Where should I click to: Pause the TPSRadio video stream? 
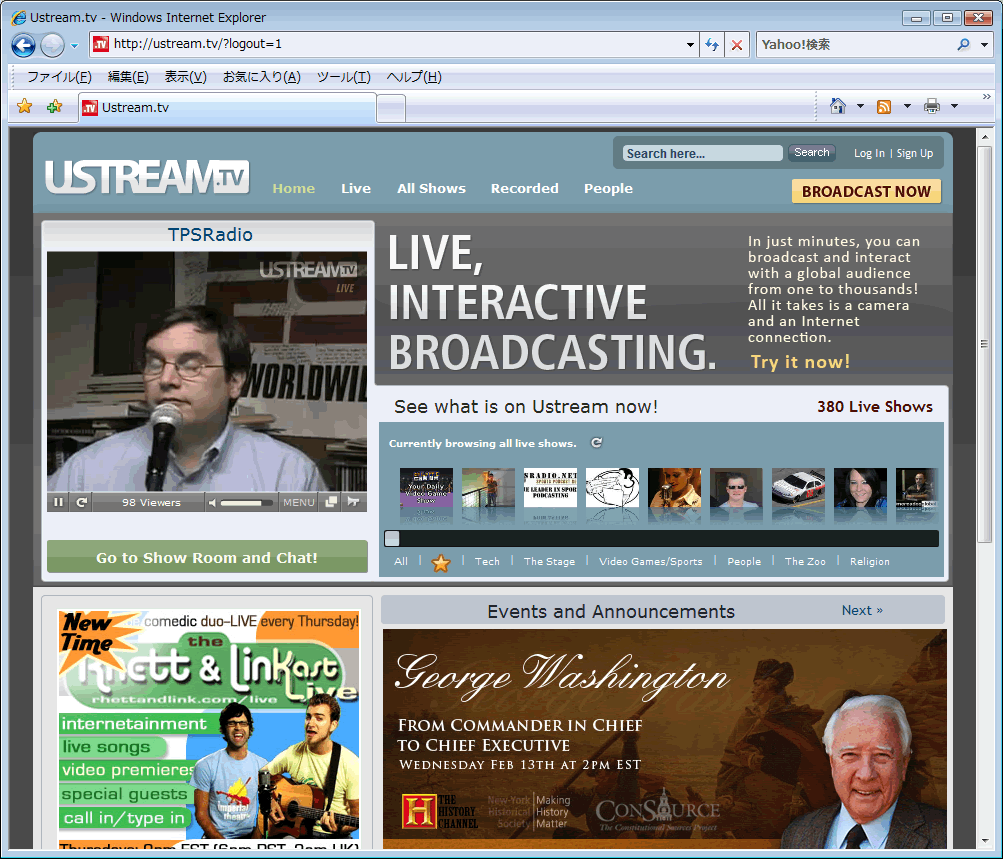[x=58, y=502]
